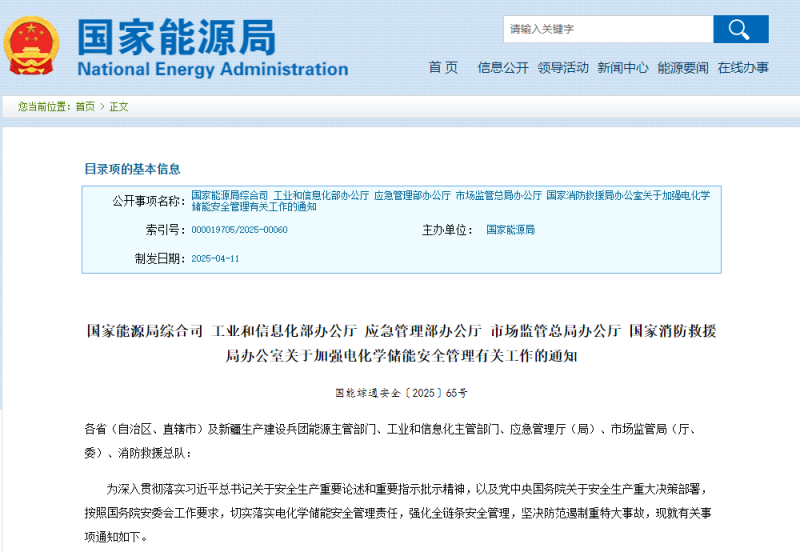Open the 领导活动 navigation item
The height and width of the screenshot is (552, 800).
(563, 67)
